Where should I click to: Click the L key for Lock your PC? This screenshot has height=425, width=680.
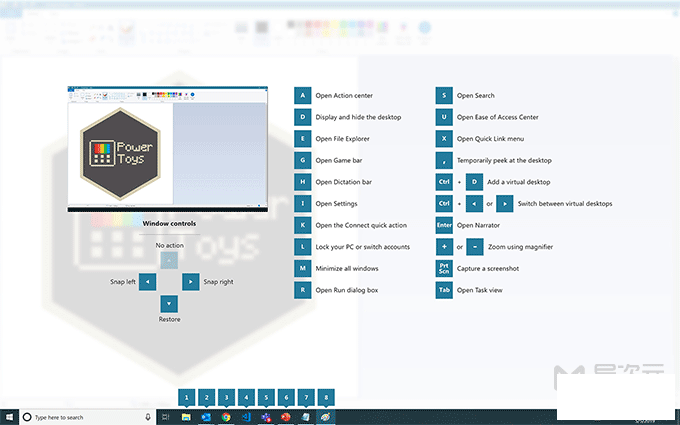pyautogui.click(x=302, y=247)
